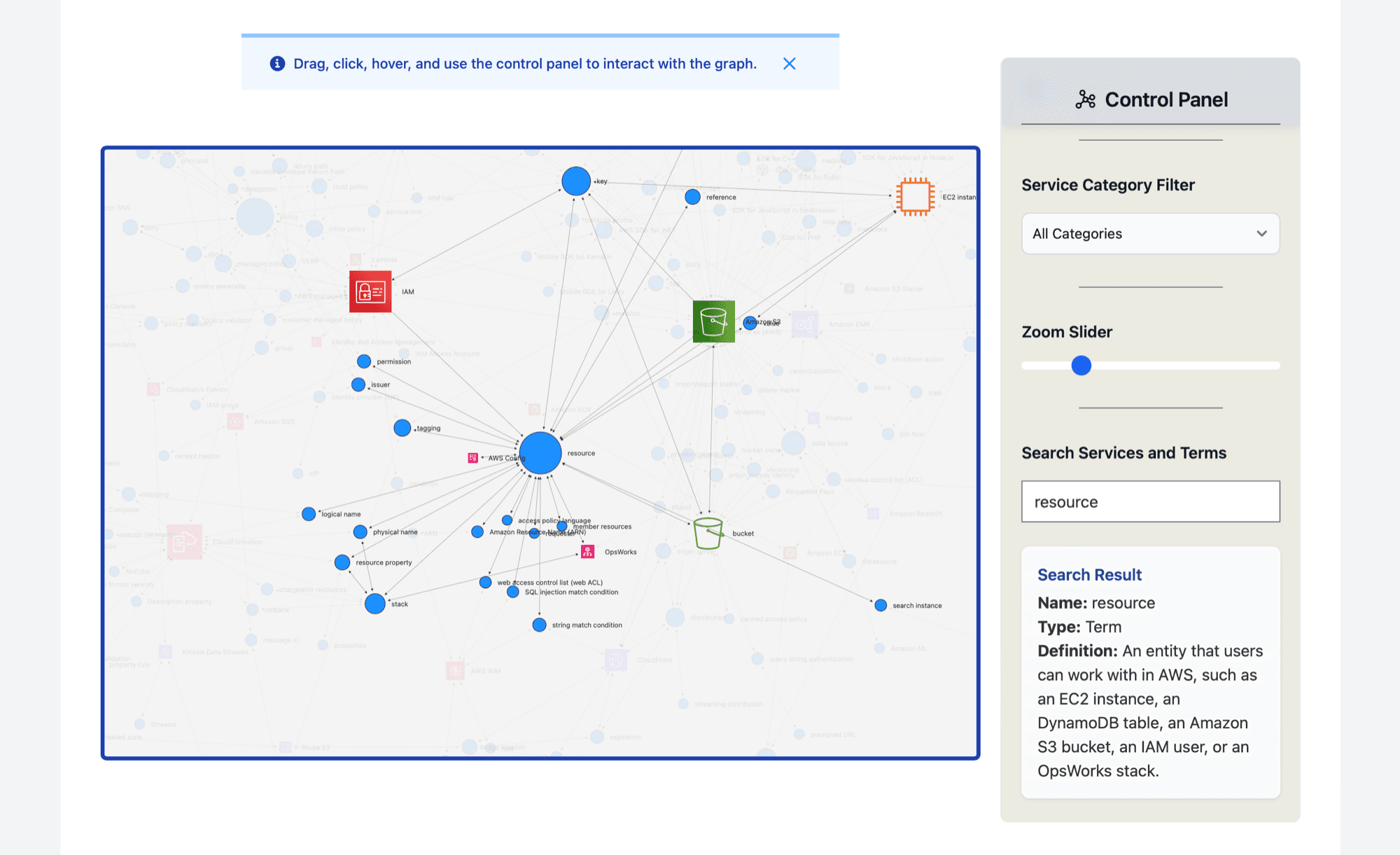This screenshot has height=855, width=1400.
Task: Click the permission node circle
Action: click(364, 361)
